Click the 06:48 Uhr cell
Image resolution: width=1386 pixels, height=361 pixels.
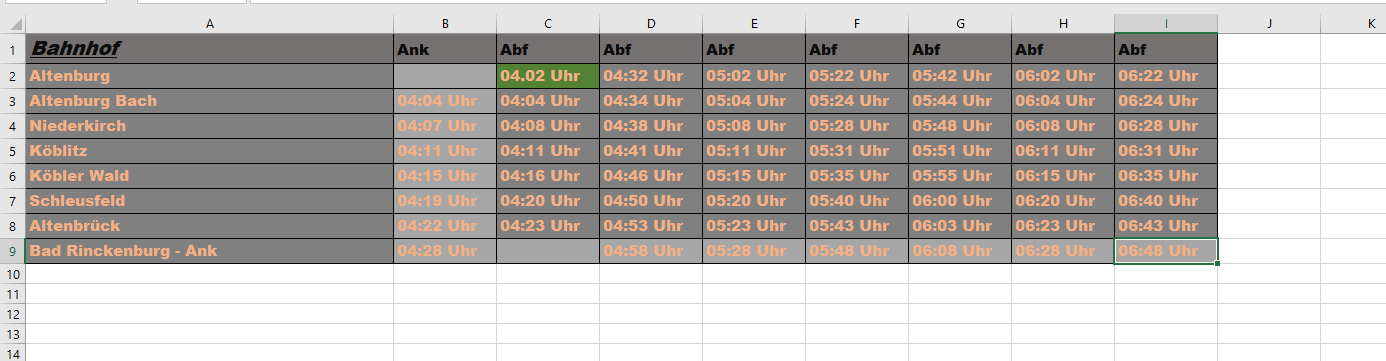click(x=1166, y=251)
